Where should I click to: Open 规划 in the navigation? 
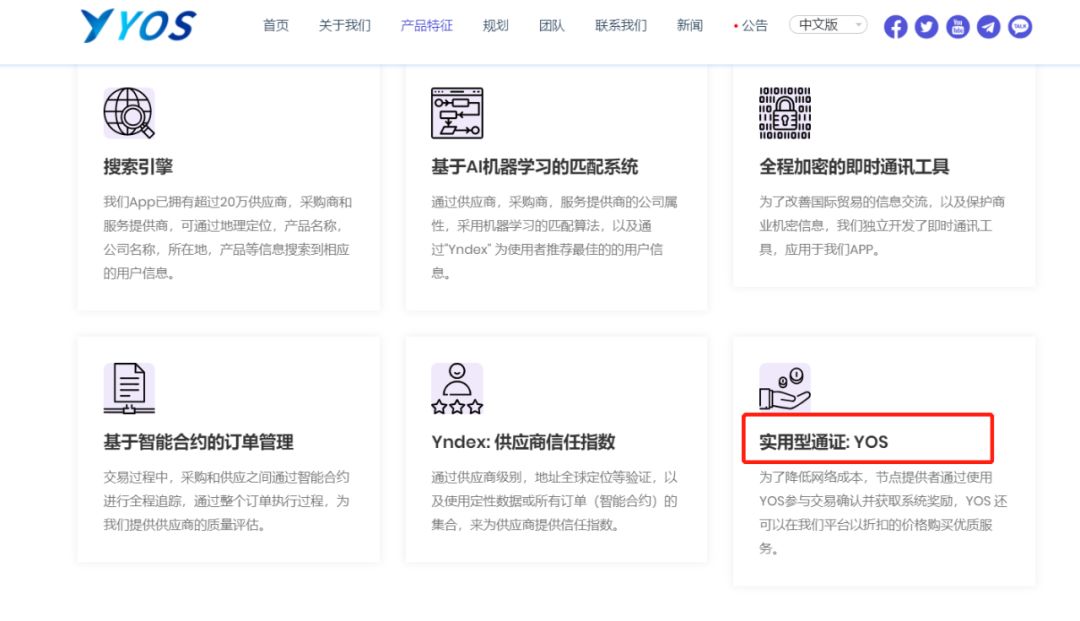pyautogui.click(x=496, y=25)
